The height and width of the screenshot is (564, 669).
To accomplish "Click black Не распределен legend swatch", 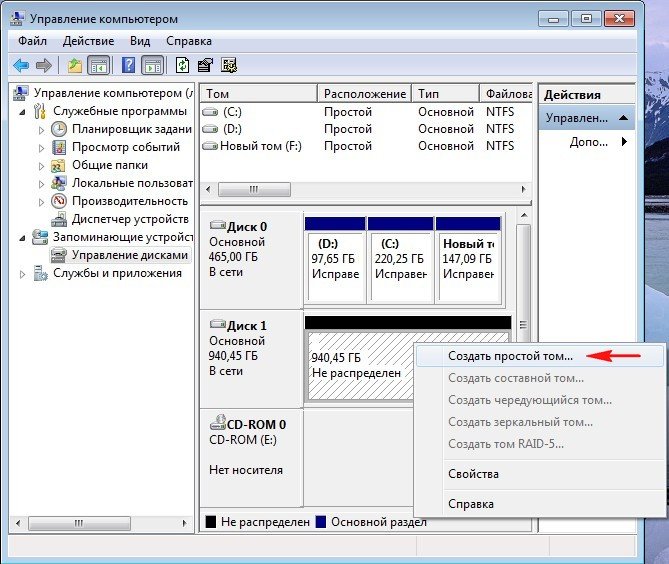I will click(211, 522).
